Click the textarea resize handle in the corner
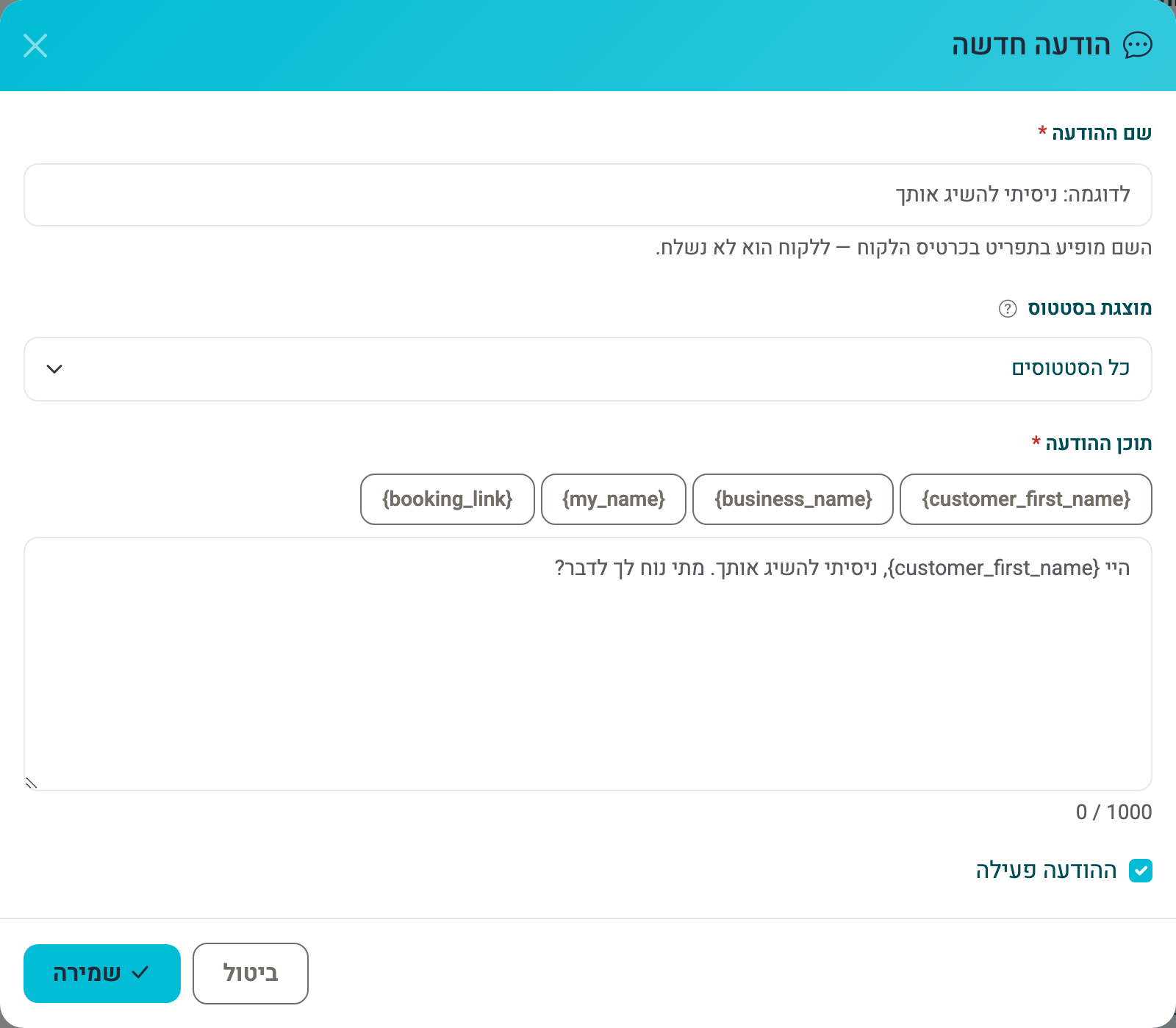 click(32, 783)
